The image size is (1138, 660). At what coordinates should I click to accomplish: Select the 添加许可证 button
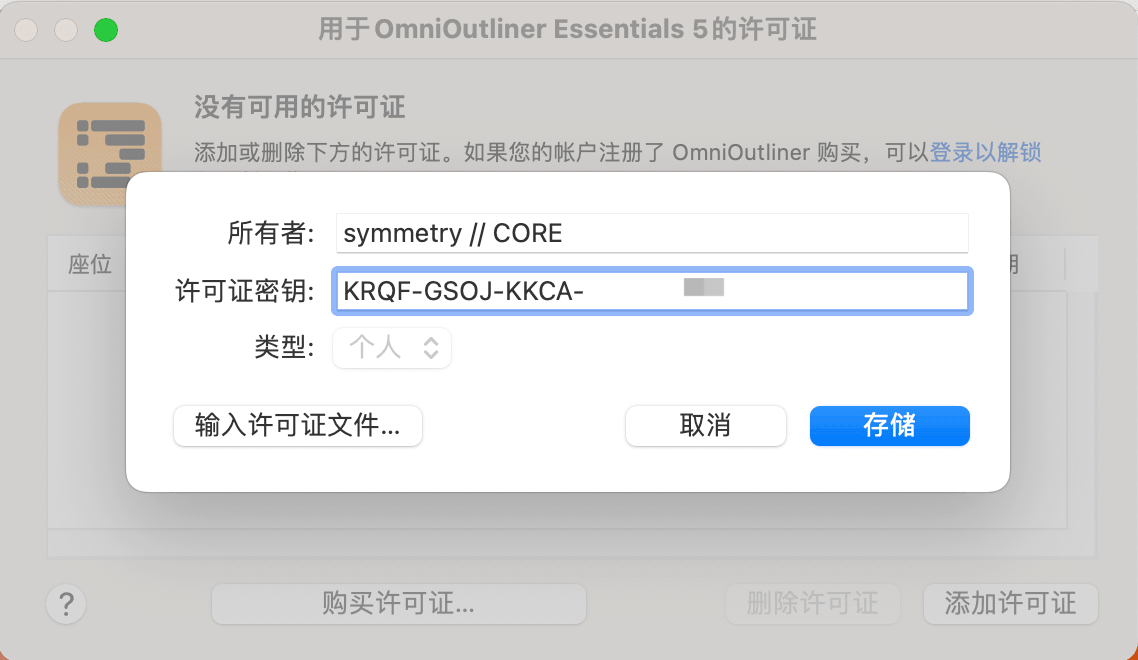[1010, 604]
